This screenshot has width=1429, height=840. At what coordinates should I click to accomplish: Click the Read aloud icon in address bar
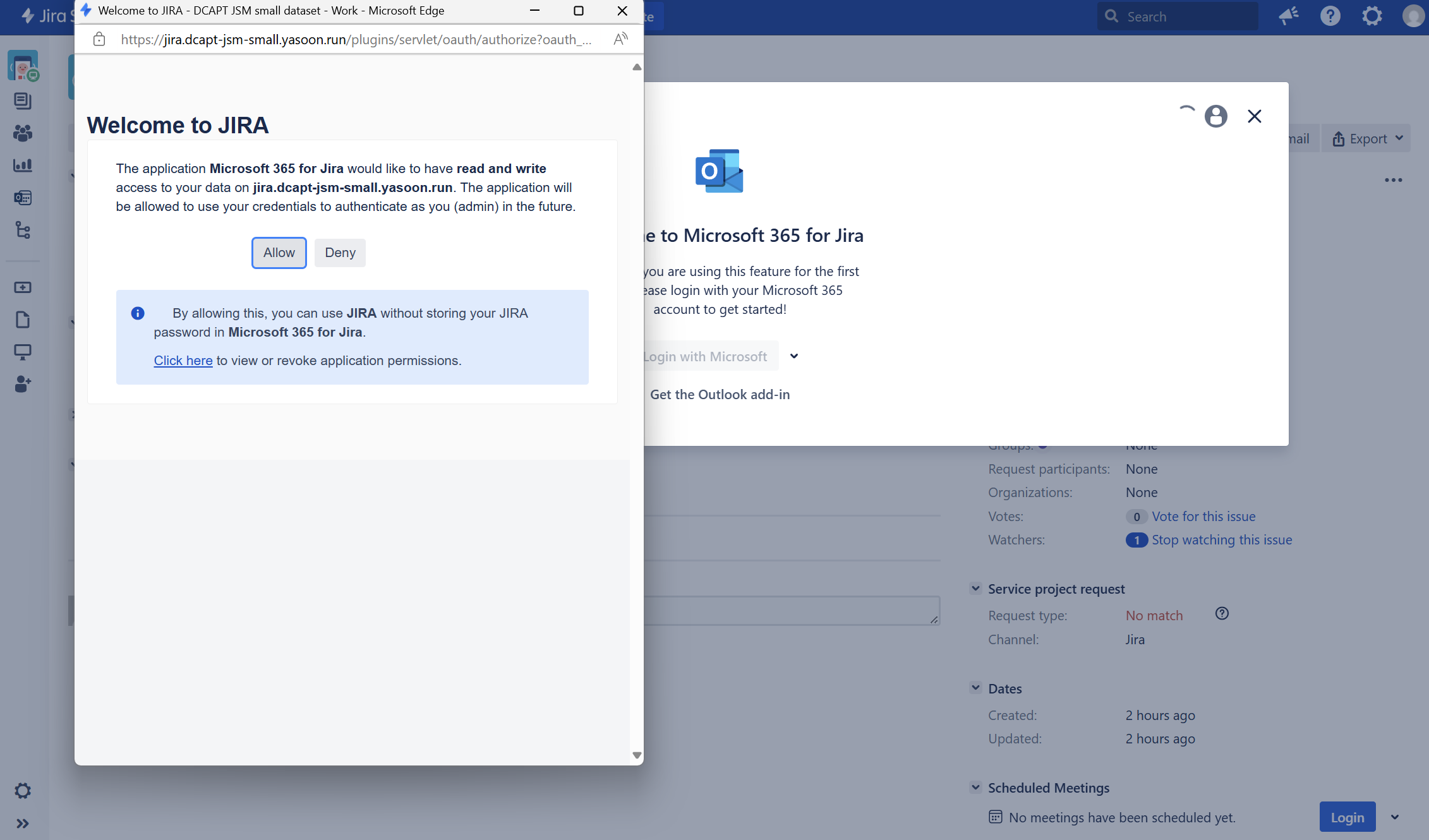point(620,40)
